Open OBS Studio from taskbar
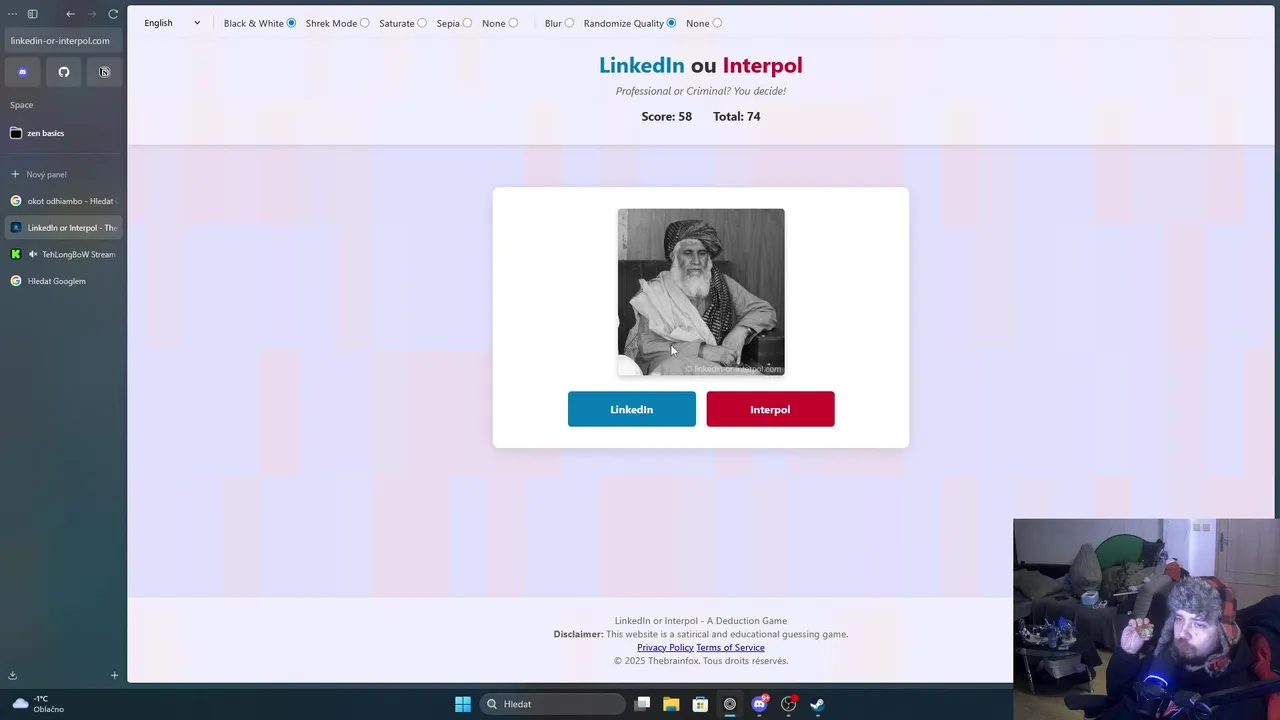Viewport: 1280px width, 720px height. point(788,704)
